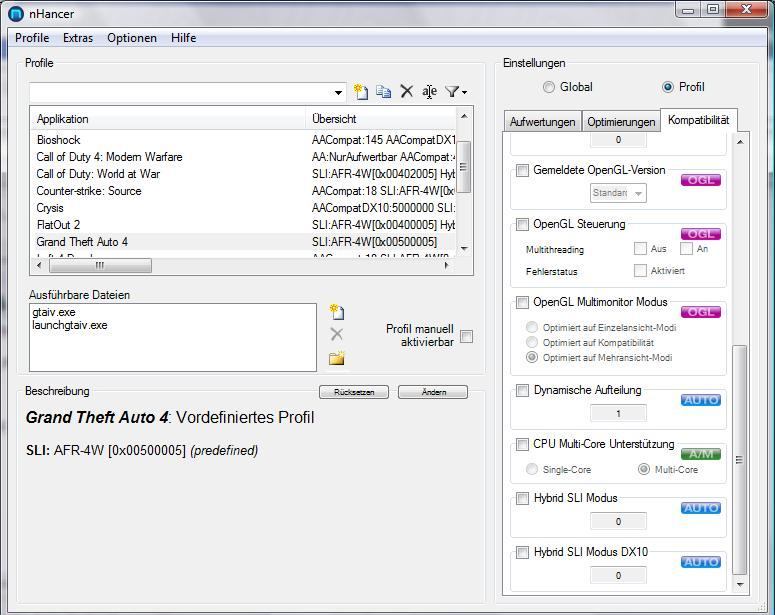Open the Extras menu

[x=78, y=38]
